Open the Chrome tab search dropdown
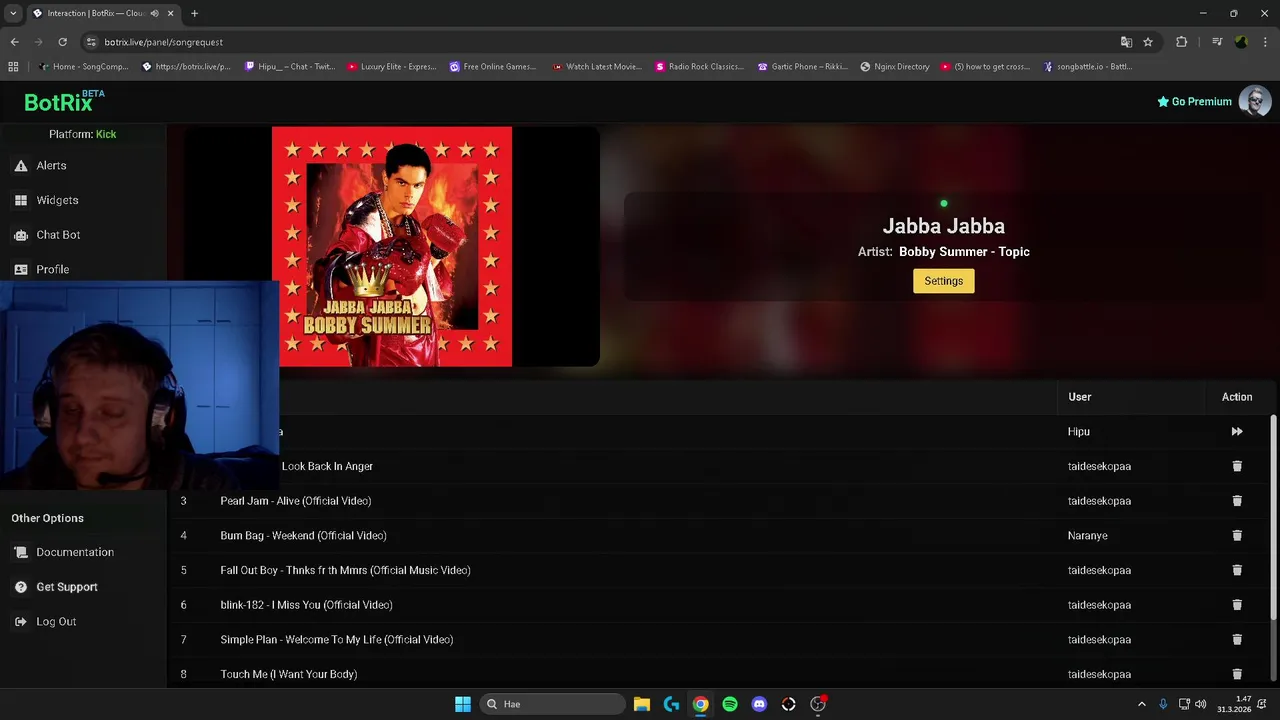Image resolution: width=1280 pixels, height=720 pixels. tap(13, 13)
